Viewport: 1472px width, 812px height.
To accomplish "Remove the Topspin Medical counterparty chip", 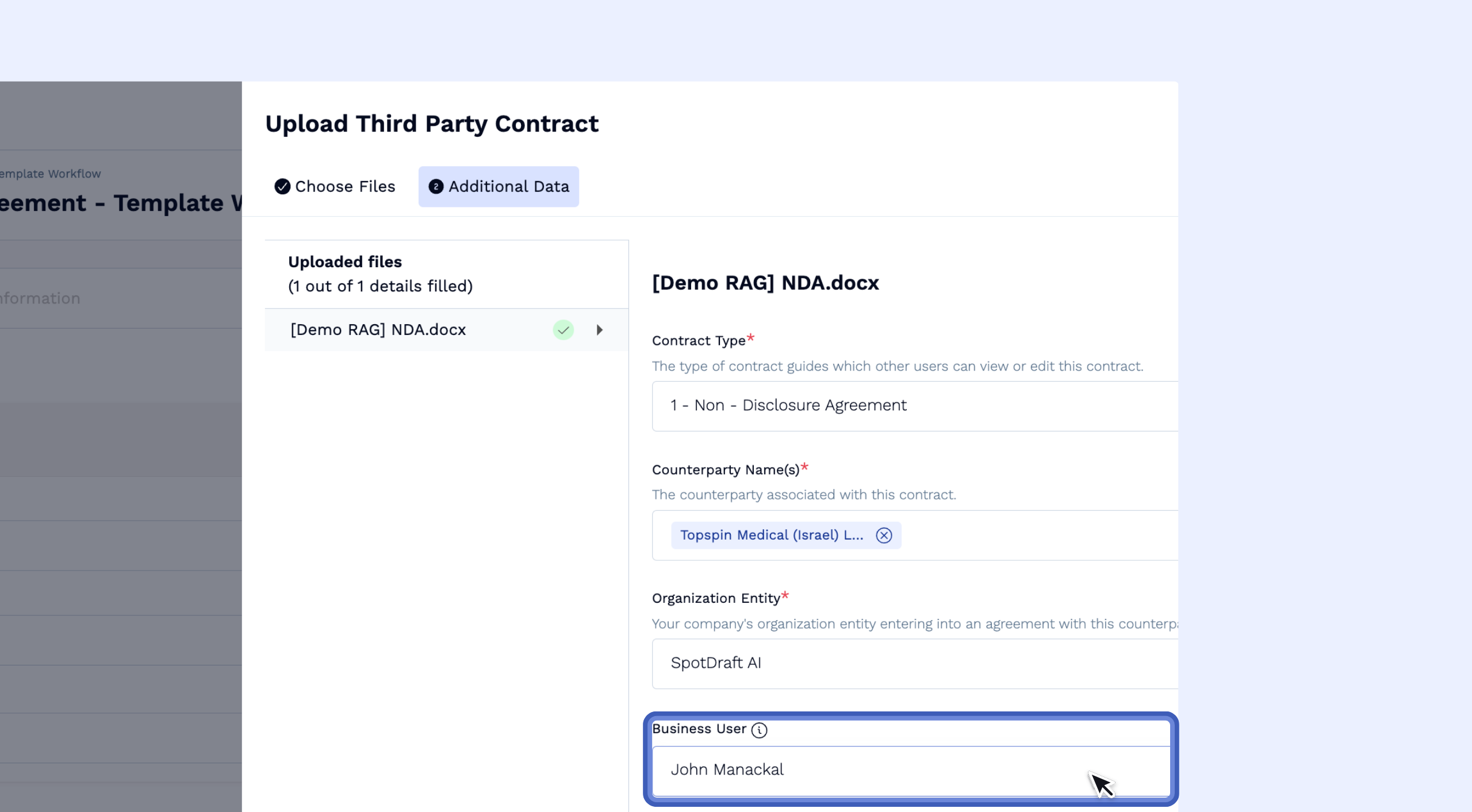I will (884, 536).
